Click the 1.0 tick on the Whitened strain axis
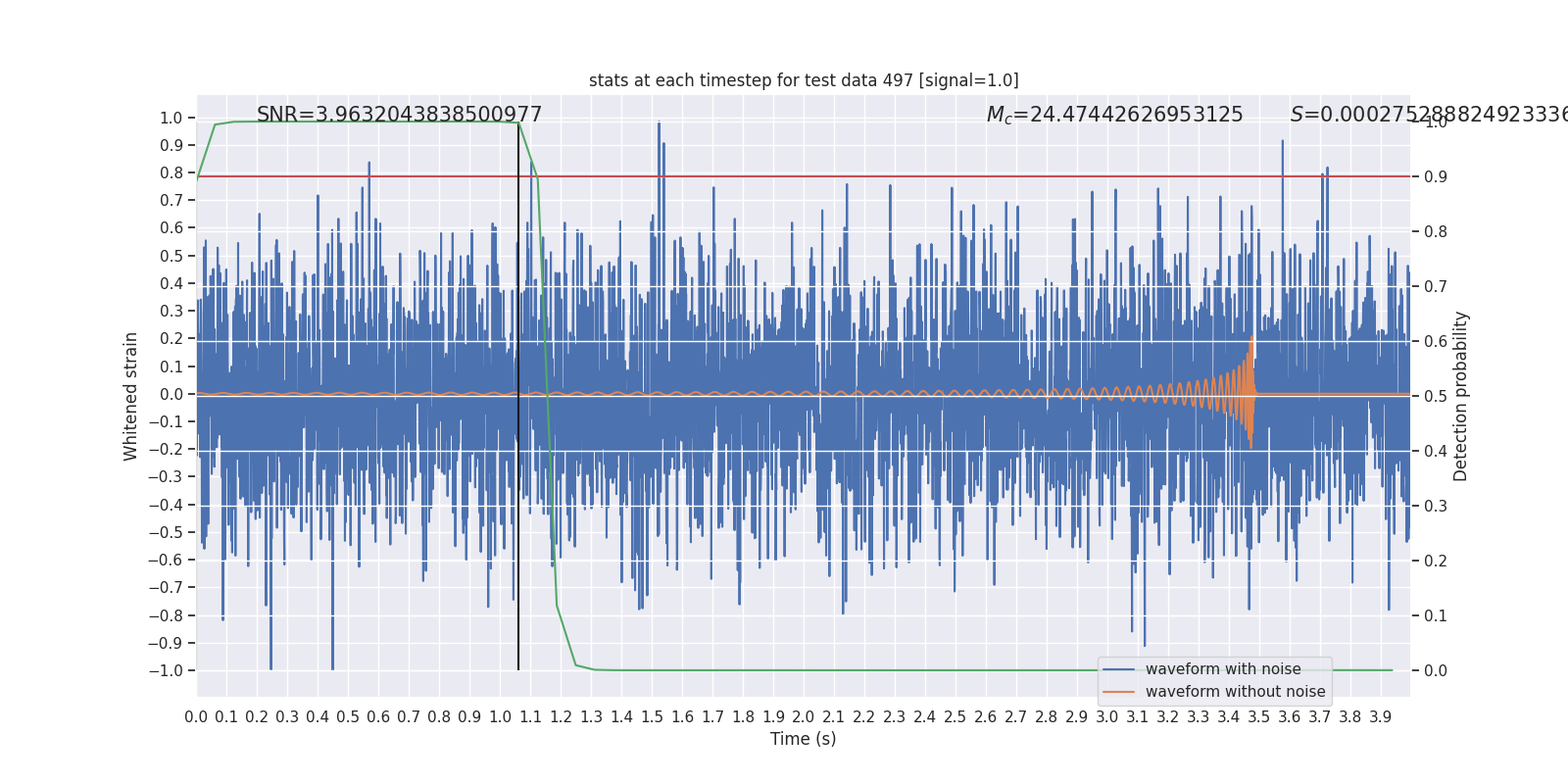The image size is (1568, 784). (171, 118)
